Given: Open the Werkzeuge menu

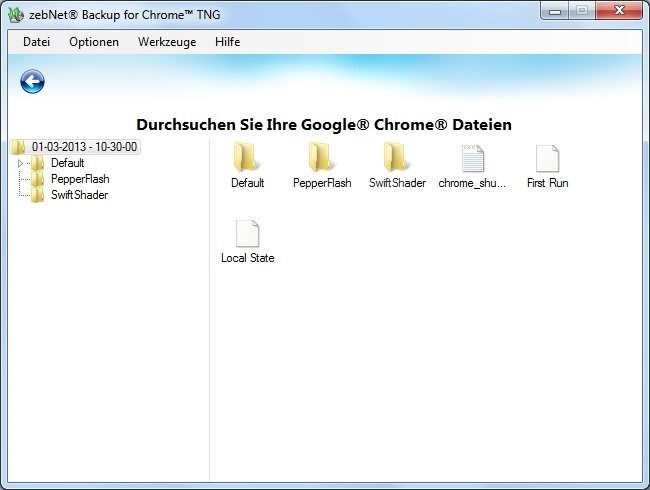Looking at the screenshot, I should point(167,42).
